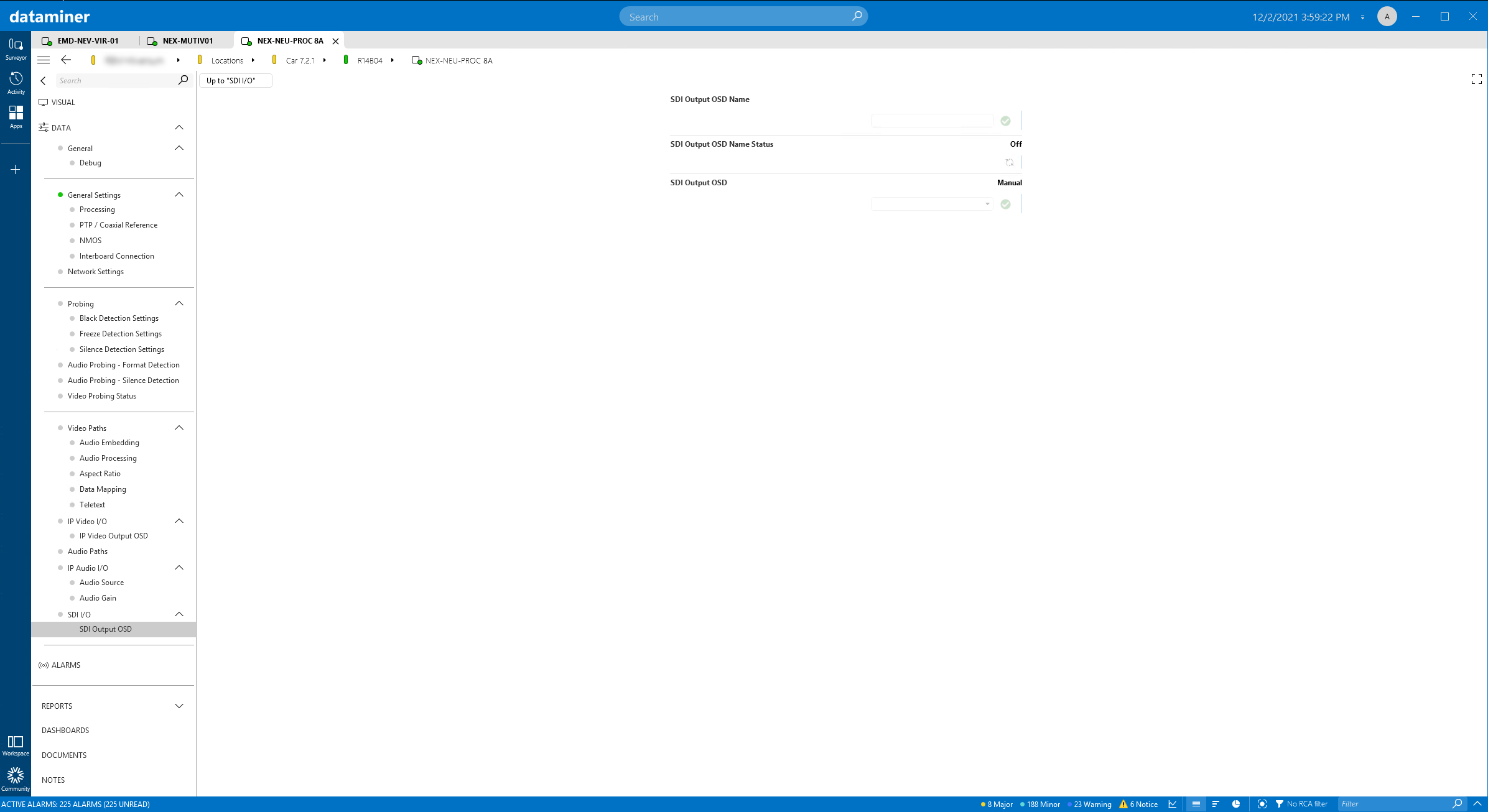
Task: Switch alarm console to sorted bar view
Action: click(1216, 804)
